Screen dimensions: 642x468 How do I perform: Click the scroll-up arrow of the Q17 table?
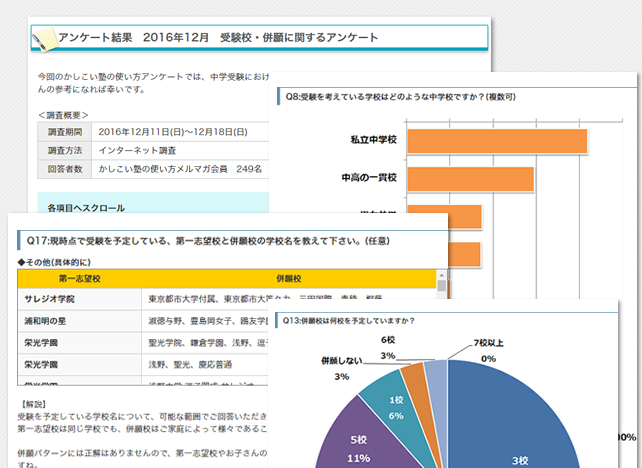[x=441, y=275]
